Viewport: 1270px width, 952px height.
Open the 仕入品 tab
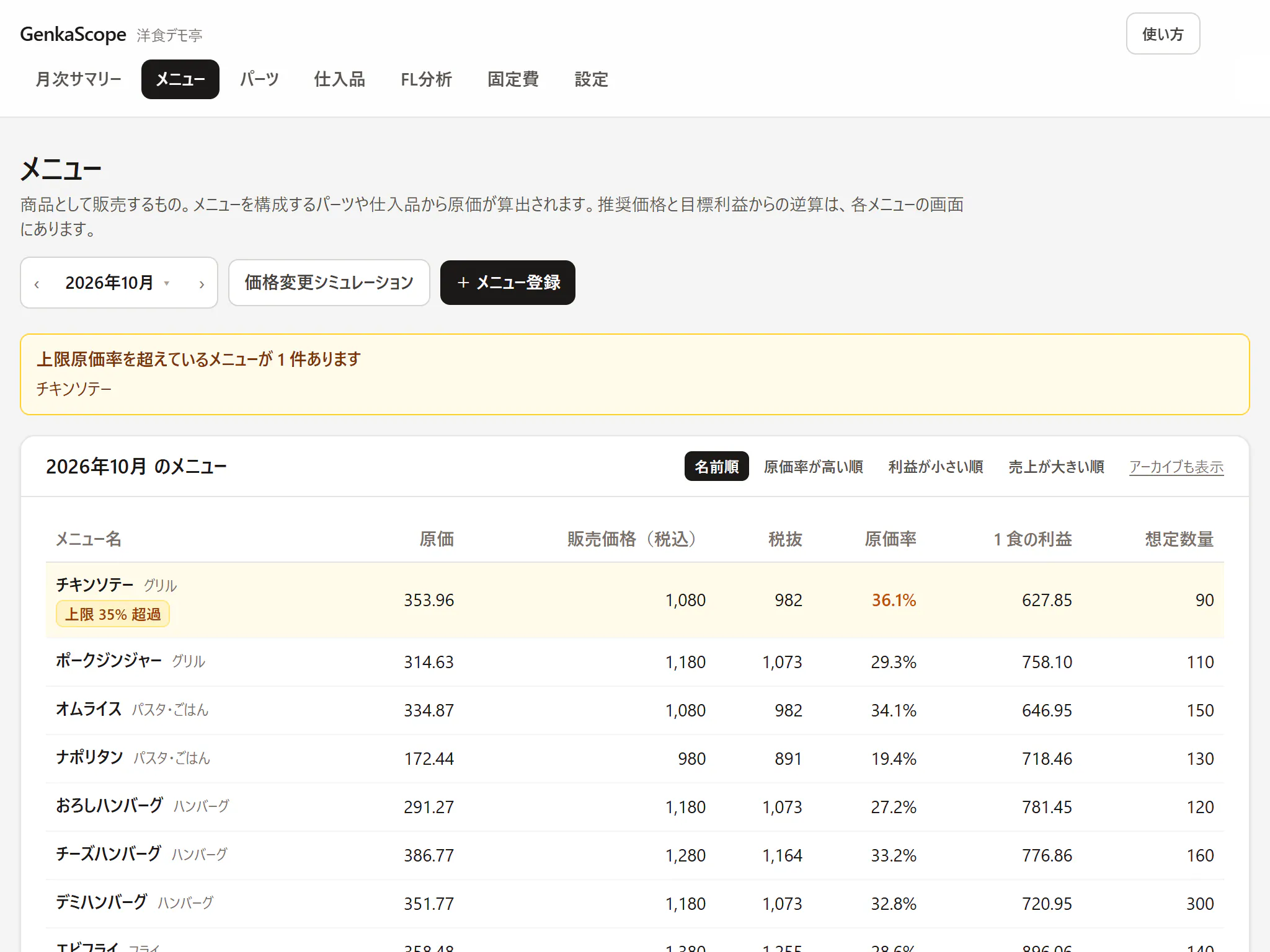(x=339, y=79)
